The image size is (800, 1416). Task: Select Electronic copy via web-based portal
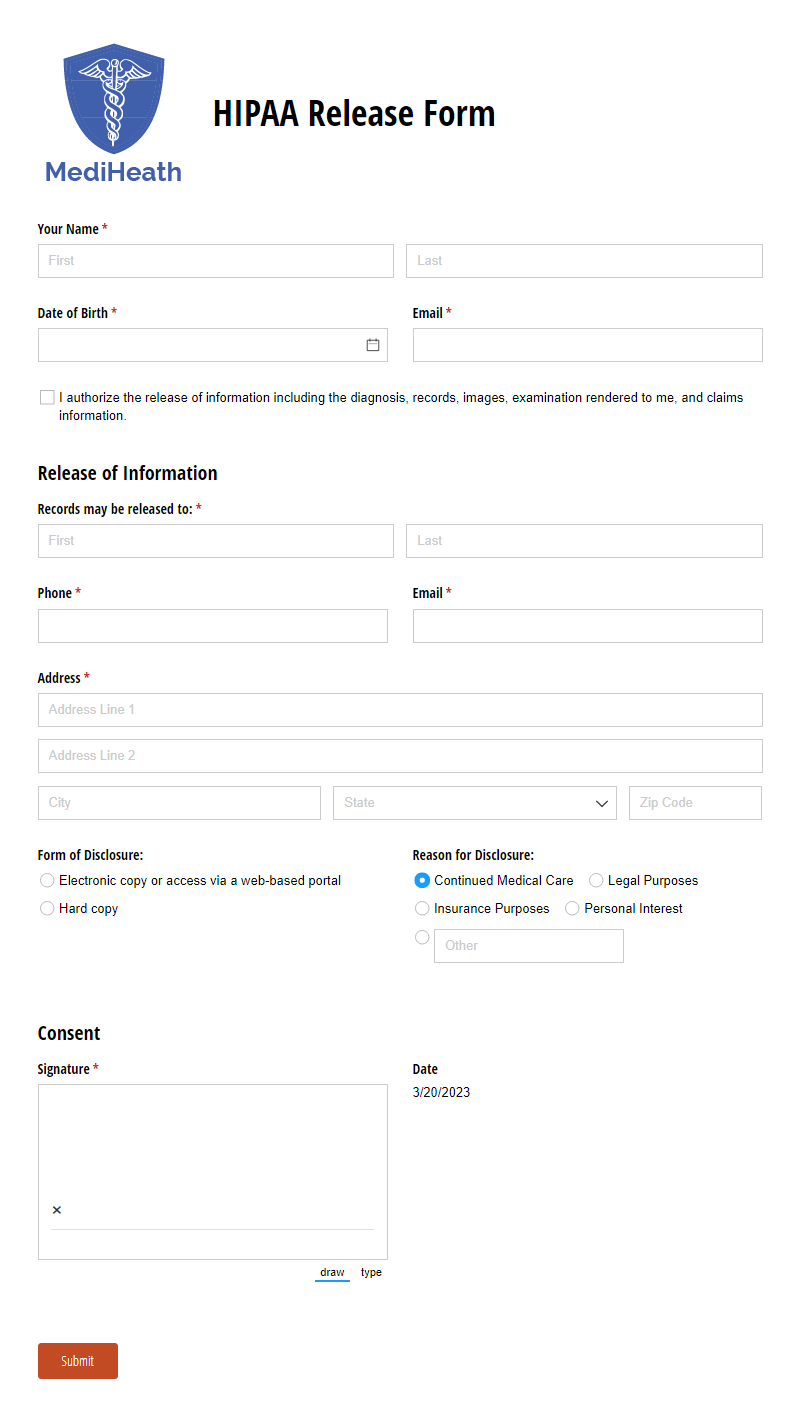point(47,881)
